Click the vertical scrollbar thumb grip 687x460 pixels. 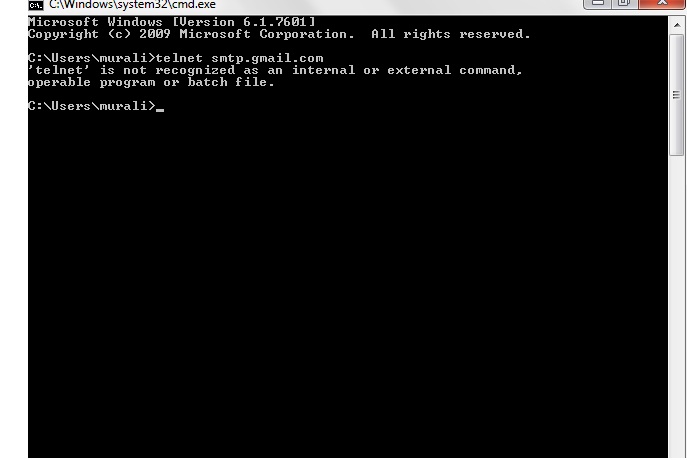click(x=676, y=95)
